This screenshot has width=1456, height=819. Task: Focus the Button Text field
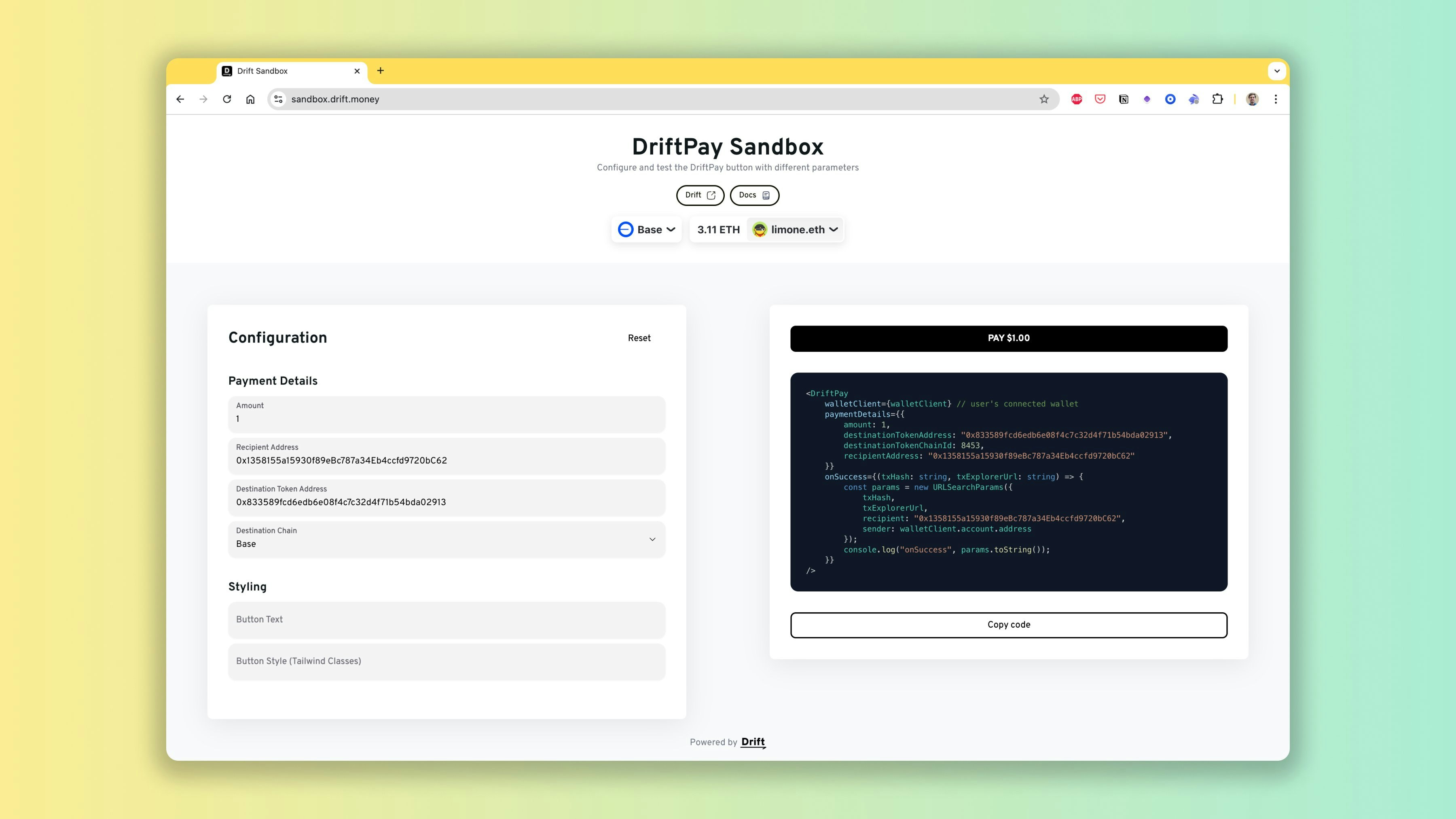click(447, 620)
